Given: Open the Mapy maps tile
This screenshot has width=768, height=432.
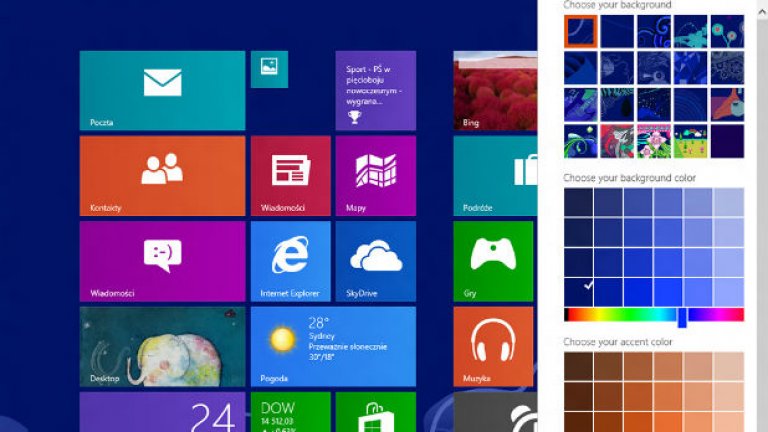Looking at the screenshot, I should 375,176.
